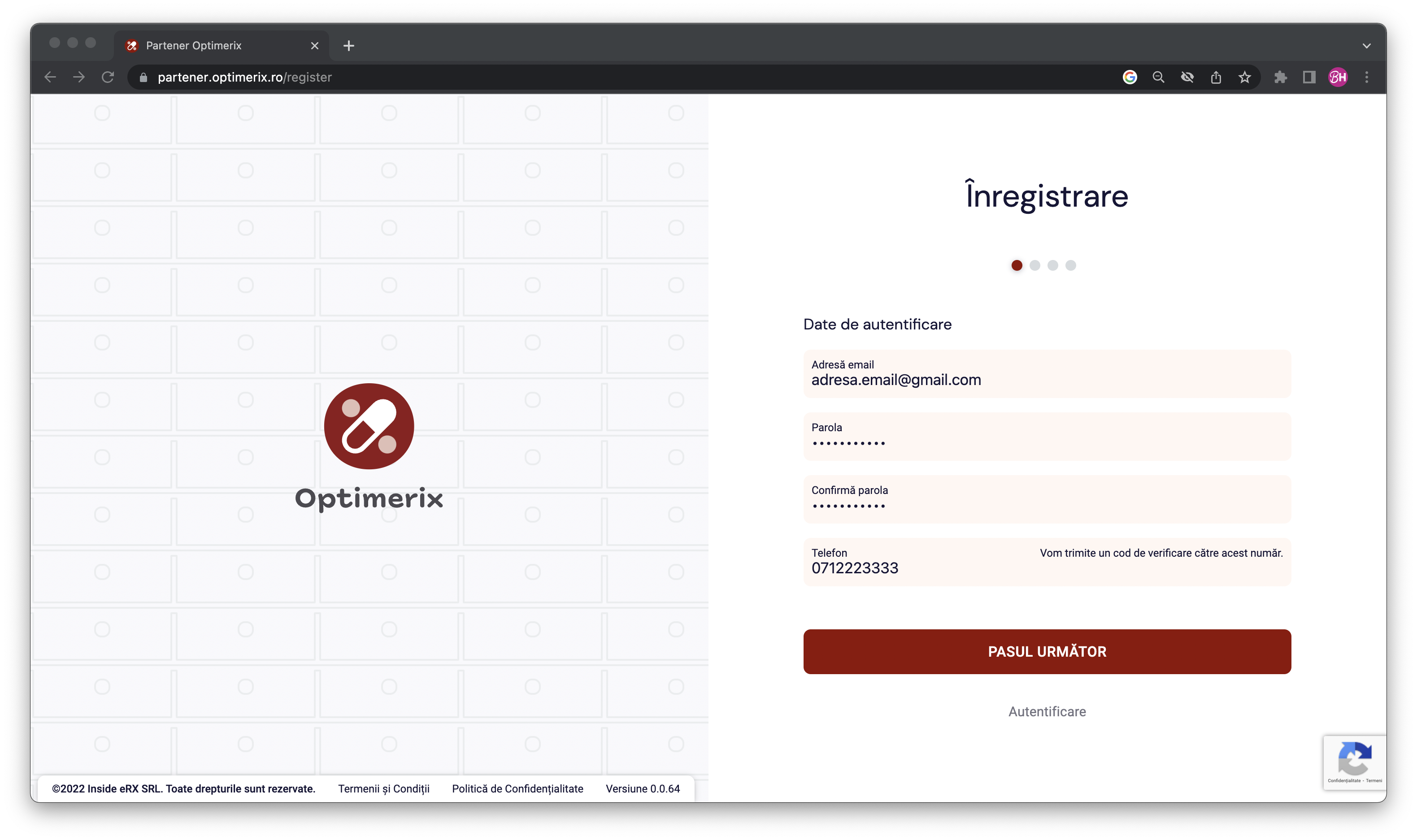Expand the tab search chevron
The height and width of the screenshot is (840, 1417).
tap(1367, 46)
